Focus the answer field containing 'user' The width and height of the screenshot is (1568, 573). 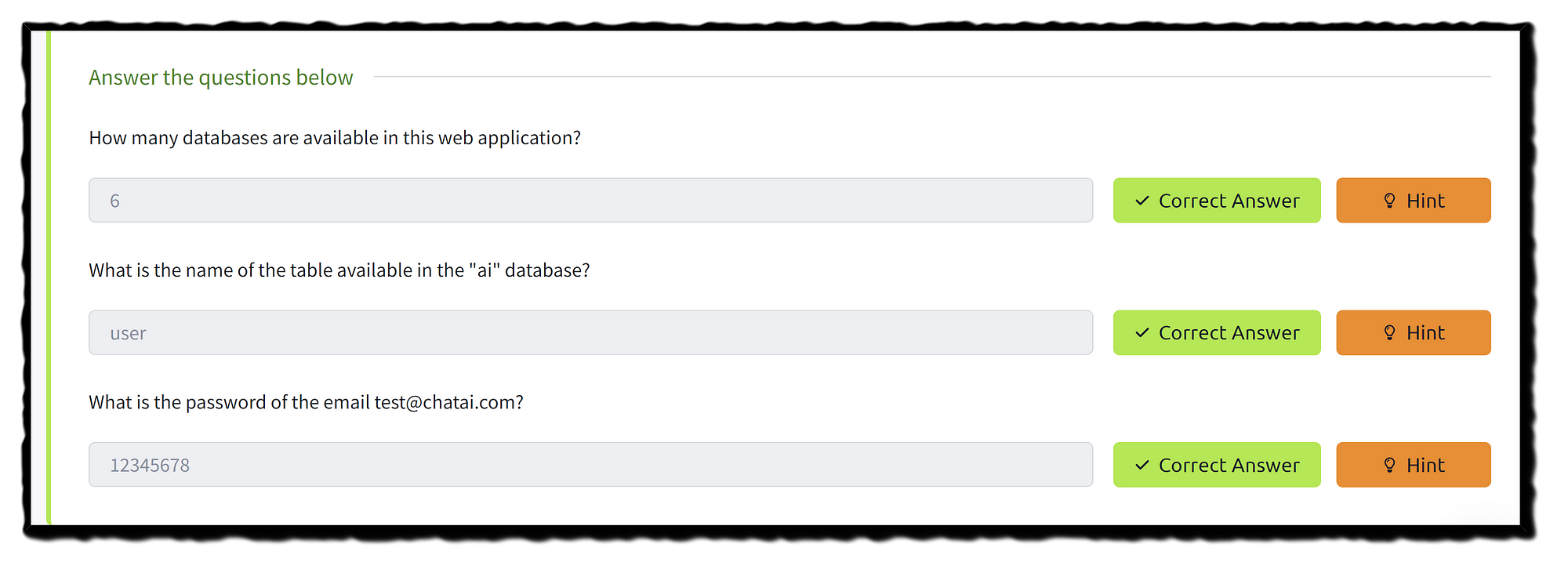[x=590, y=333]
